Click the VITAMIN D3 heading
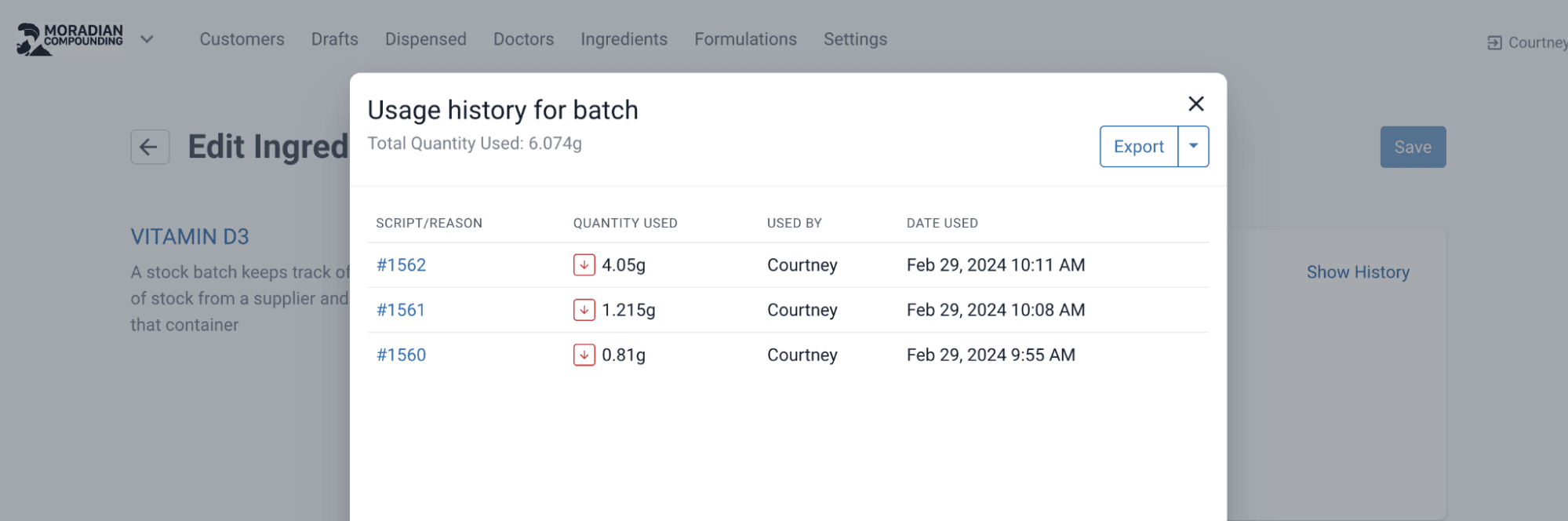1568x521 pixels. click(190, 236)
